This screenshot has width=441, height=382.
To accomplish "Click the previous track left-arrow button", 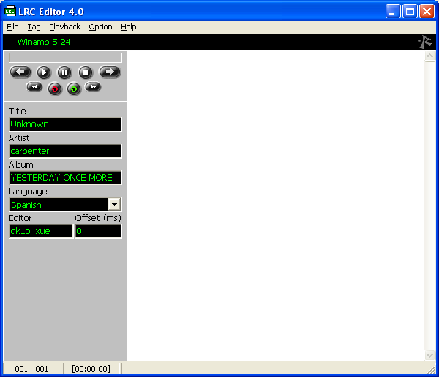I will (20, 72).
